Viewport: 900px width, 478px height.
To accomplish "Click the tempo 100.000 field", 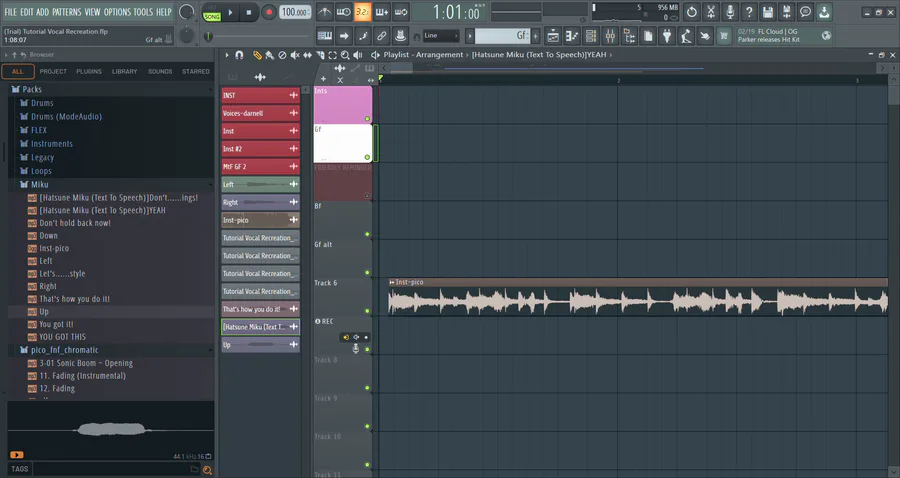I will (x=296, y=12).
